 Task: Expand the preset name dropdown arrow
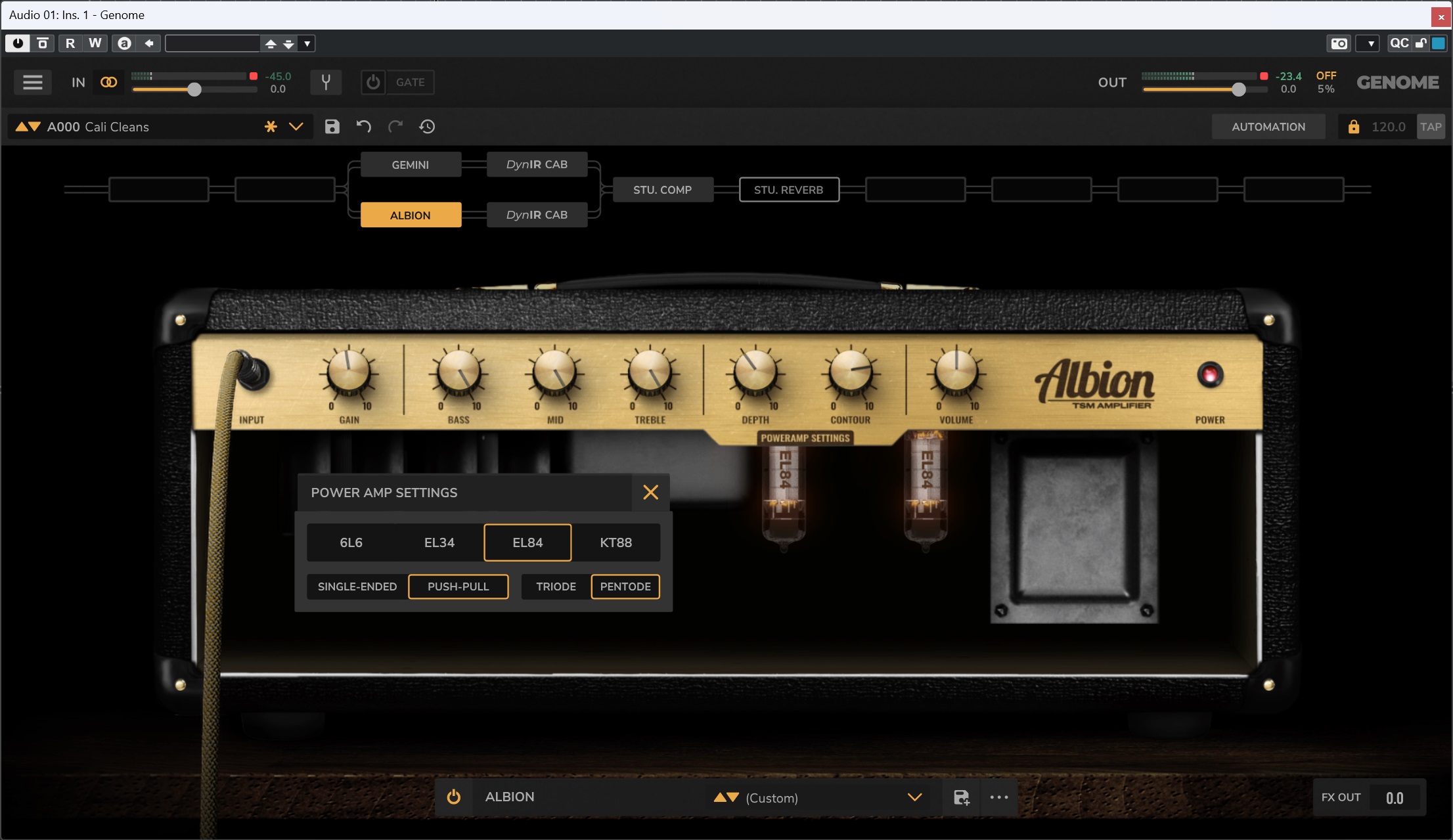[296, 126]
